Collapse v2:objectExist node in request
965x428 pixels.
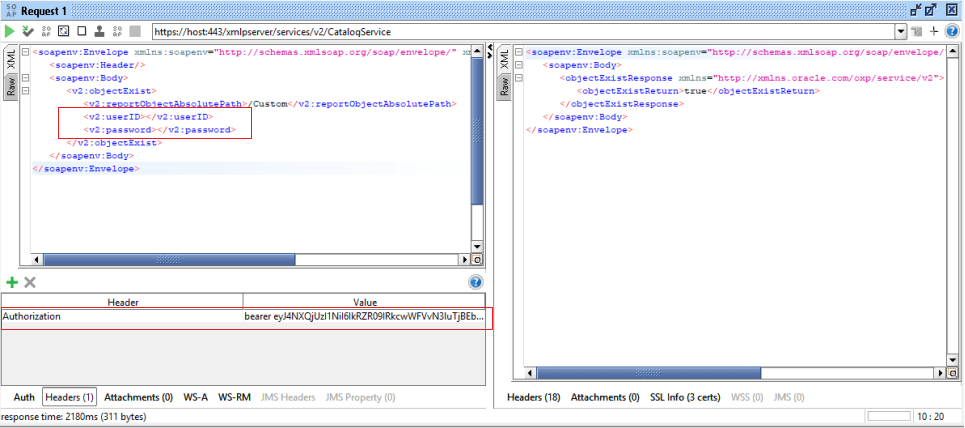pos(25,91)
